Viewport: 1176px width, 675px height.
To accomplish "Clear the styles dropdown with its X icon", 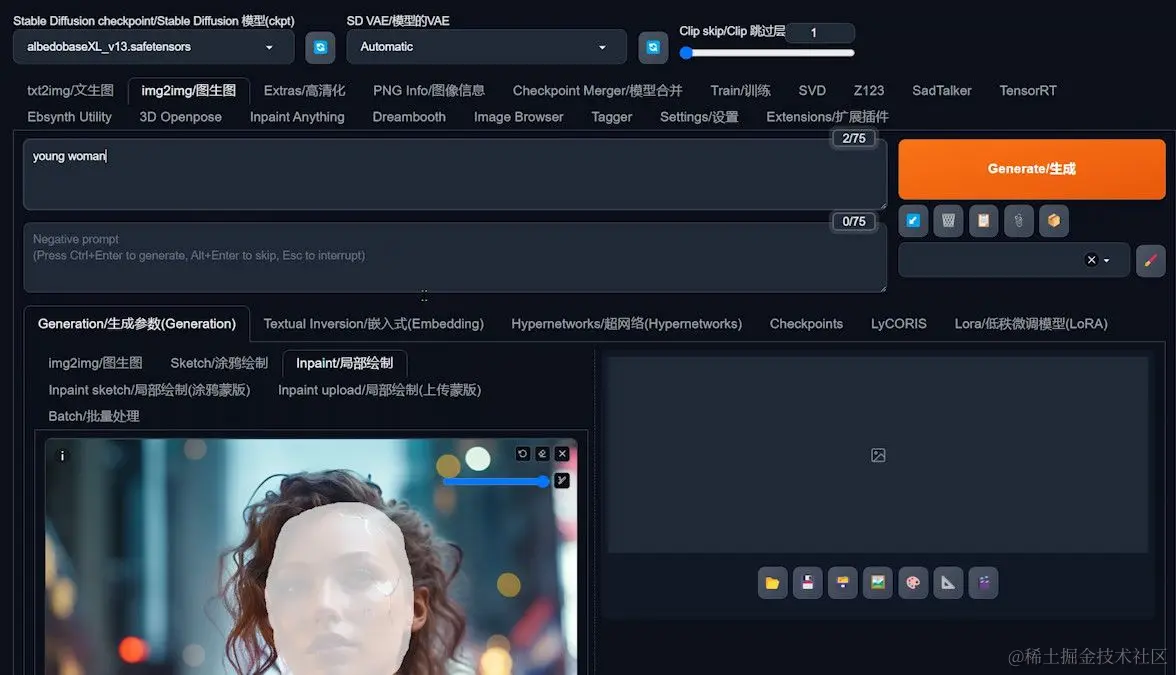I will [x=1091, y=260].
